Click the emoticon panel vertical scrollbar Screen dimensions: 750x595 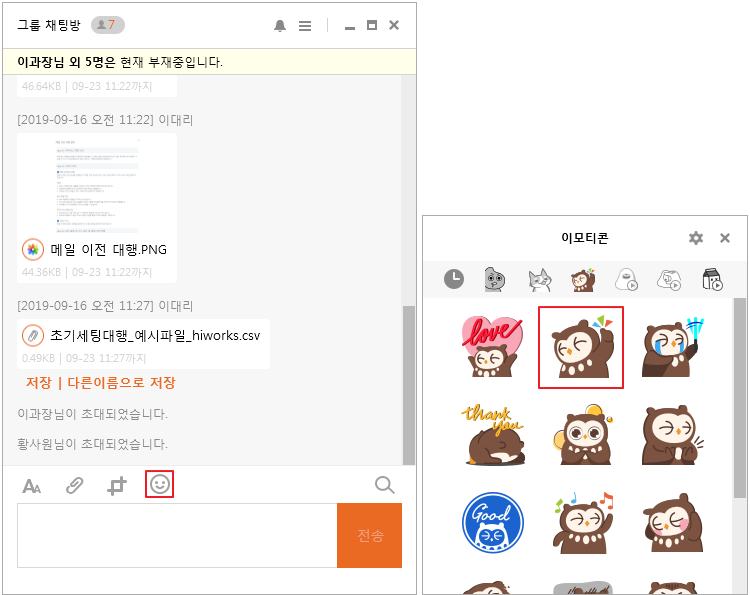pos(739,398)
